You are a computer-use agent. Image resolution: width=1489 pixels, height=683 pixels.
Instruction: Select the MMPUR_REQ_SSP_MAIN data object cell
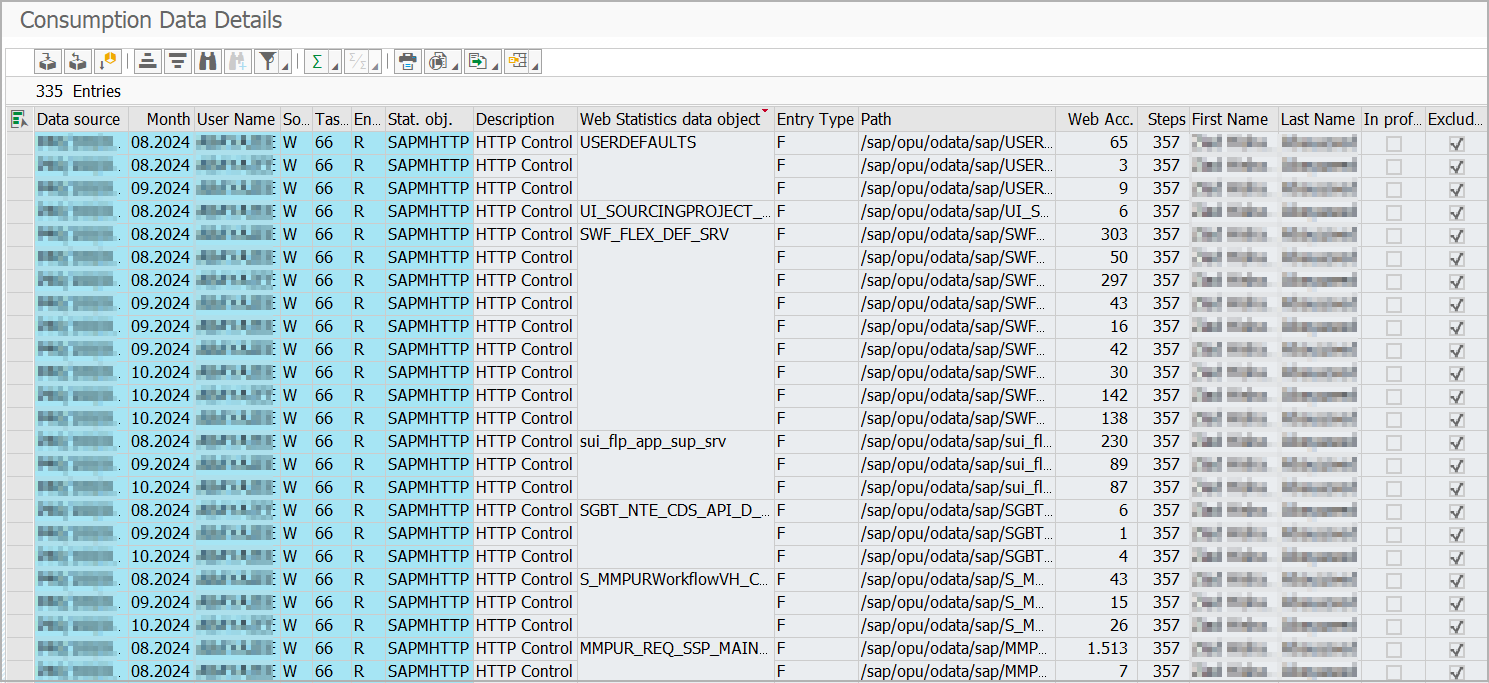coord(675,649)
